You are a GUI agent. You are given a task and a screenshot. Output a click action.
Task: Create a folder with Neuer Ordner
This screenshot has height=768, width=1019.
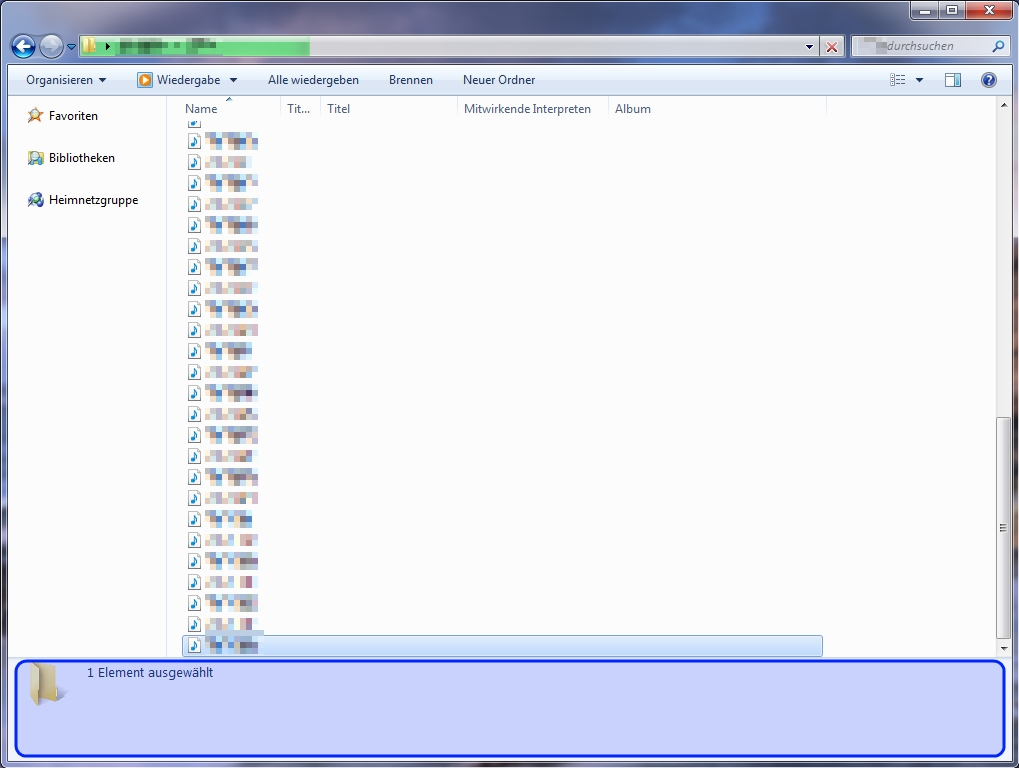(499, 80)
